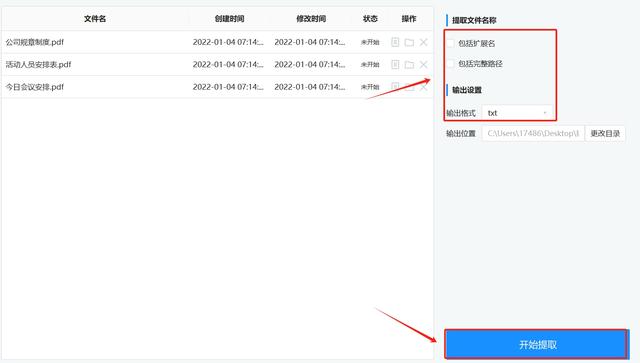The height and width of the screenshot is (363, 640).
Task: Toggle the 包括完整路径 checkbox
Action: click(450, 64)
